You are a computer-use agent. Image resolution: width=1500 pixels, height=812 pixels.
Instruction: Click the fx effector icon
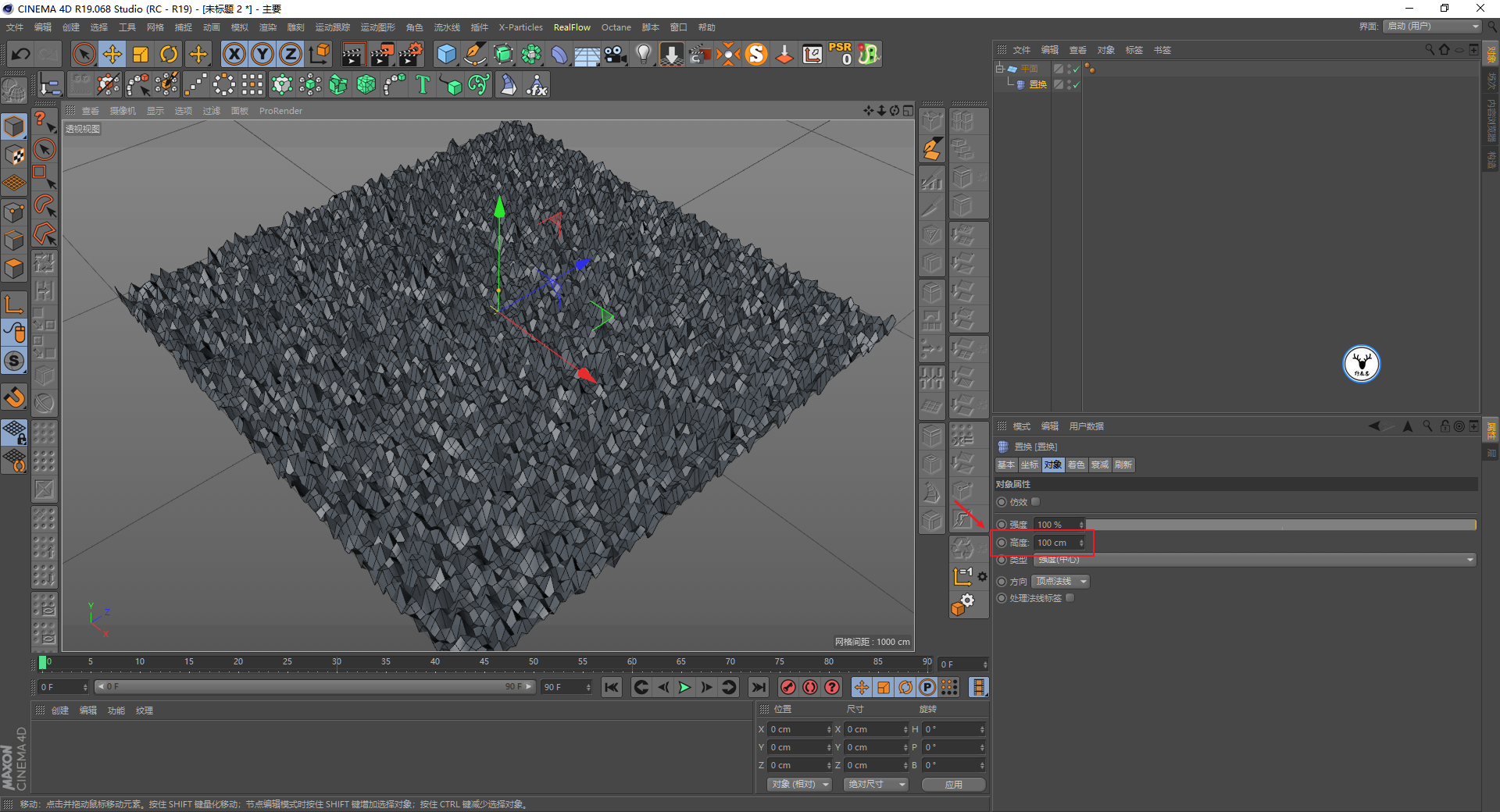point(537,84)
